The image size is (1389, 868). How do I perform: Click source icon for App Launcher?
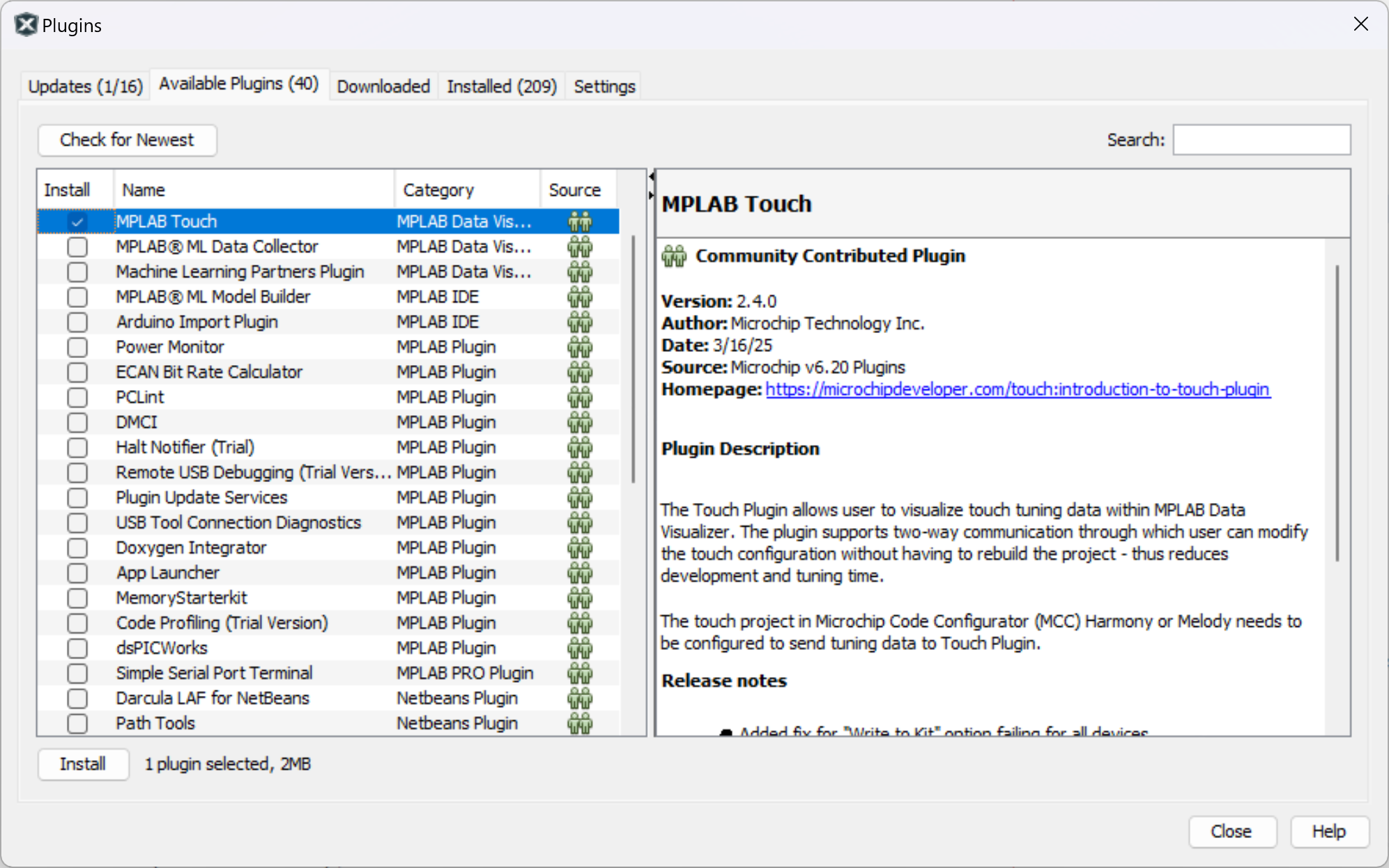[579, 573]
